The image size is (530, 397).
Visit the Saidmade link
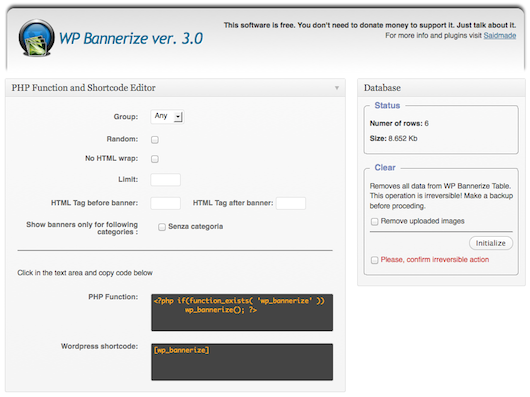pos(500,35)
